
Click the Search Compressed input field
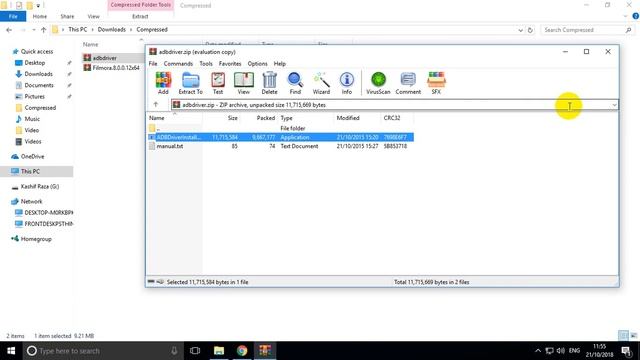587,30
